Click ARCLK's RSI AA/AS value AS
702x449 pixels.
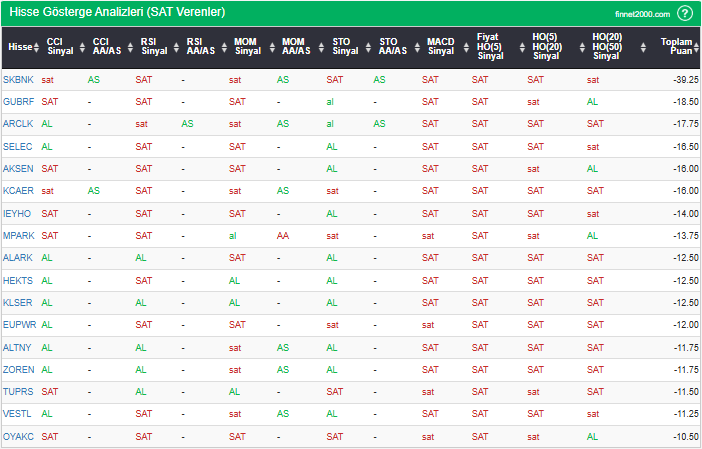(187, 124)
